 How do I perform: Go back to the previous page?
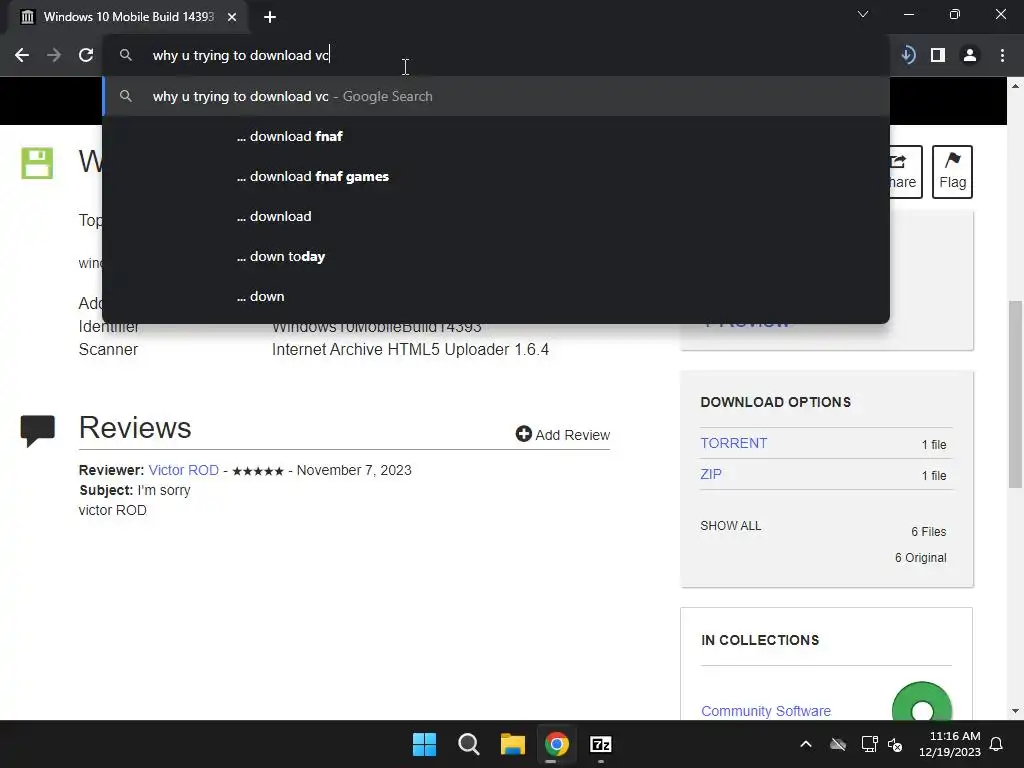click(x=22, y=56)
